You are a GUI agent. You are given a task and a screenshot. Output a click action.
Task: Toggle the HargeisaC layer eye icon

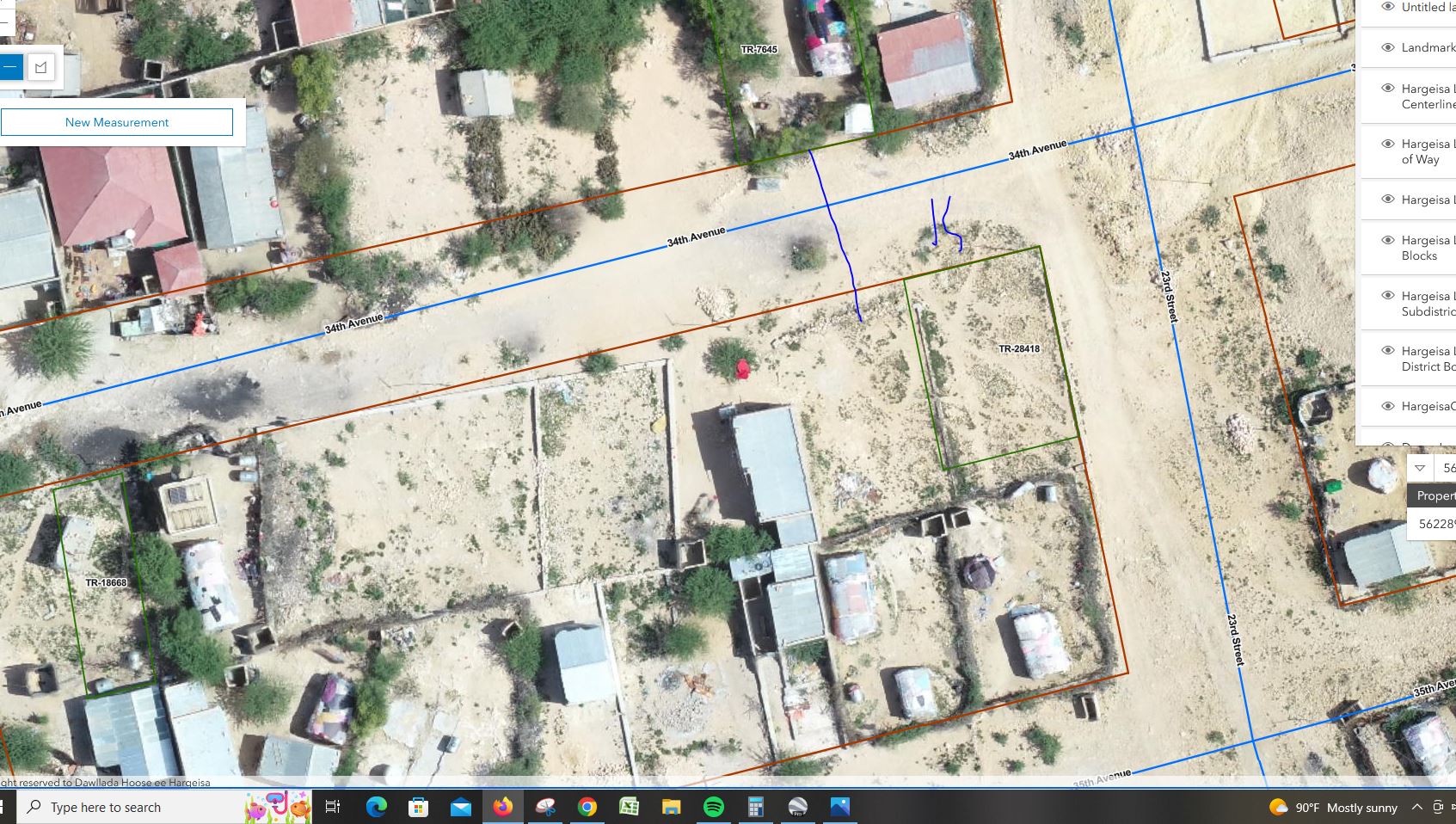pyautogui.click(x=1387, y=406)
